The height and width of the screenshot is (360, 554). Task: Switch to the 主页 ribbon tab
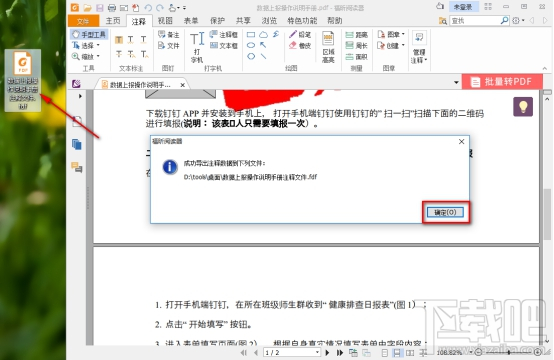[113, 21]
